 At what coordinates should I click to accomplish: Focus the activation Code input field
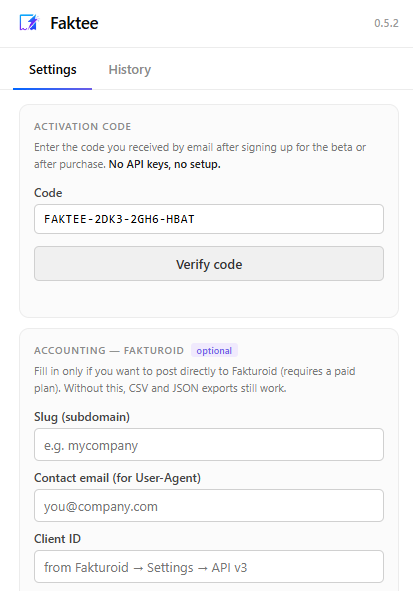[209, 219]
